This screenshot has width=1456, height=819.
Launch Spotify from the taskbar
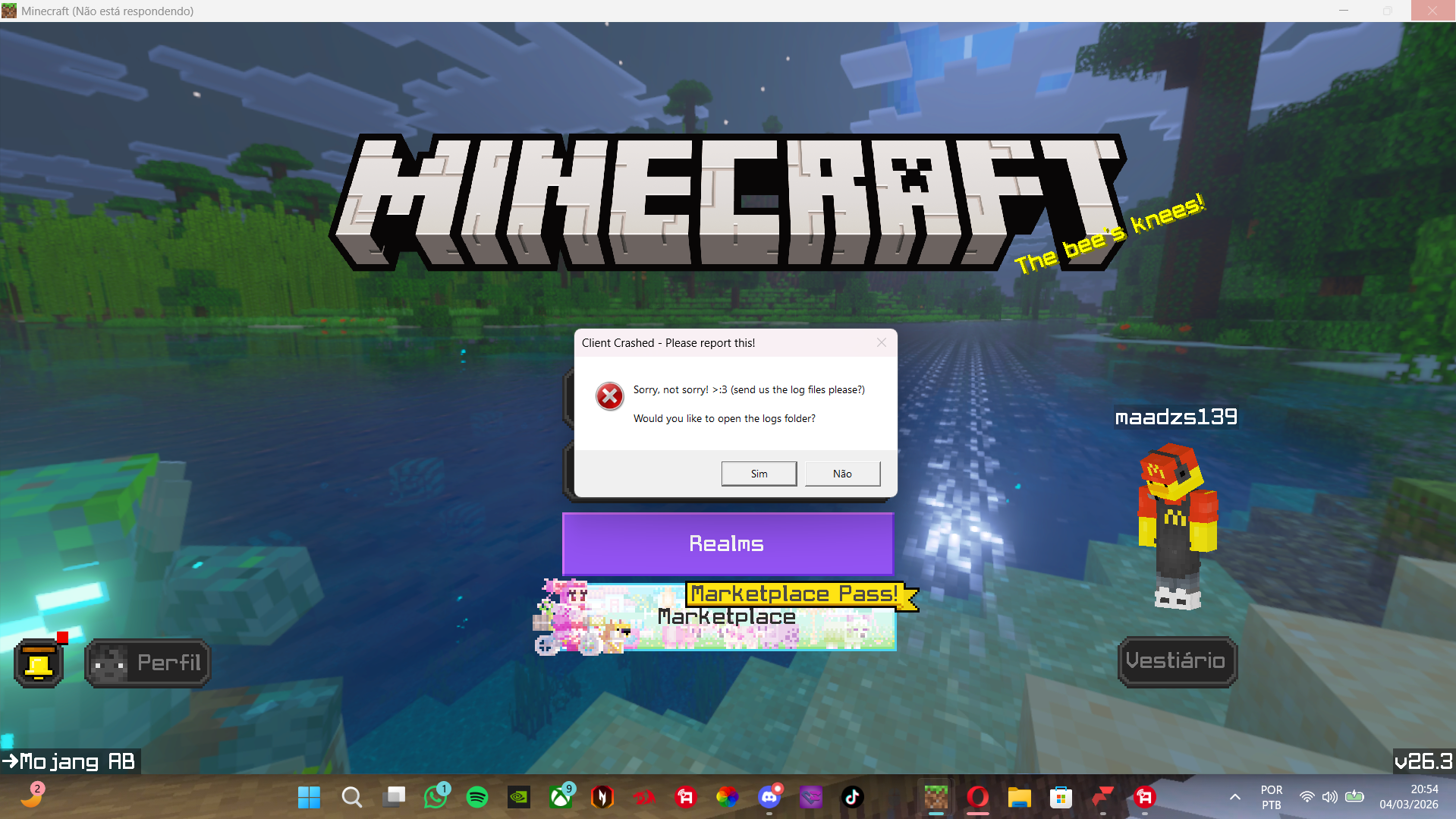[477, 797]
